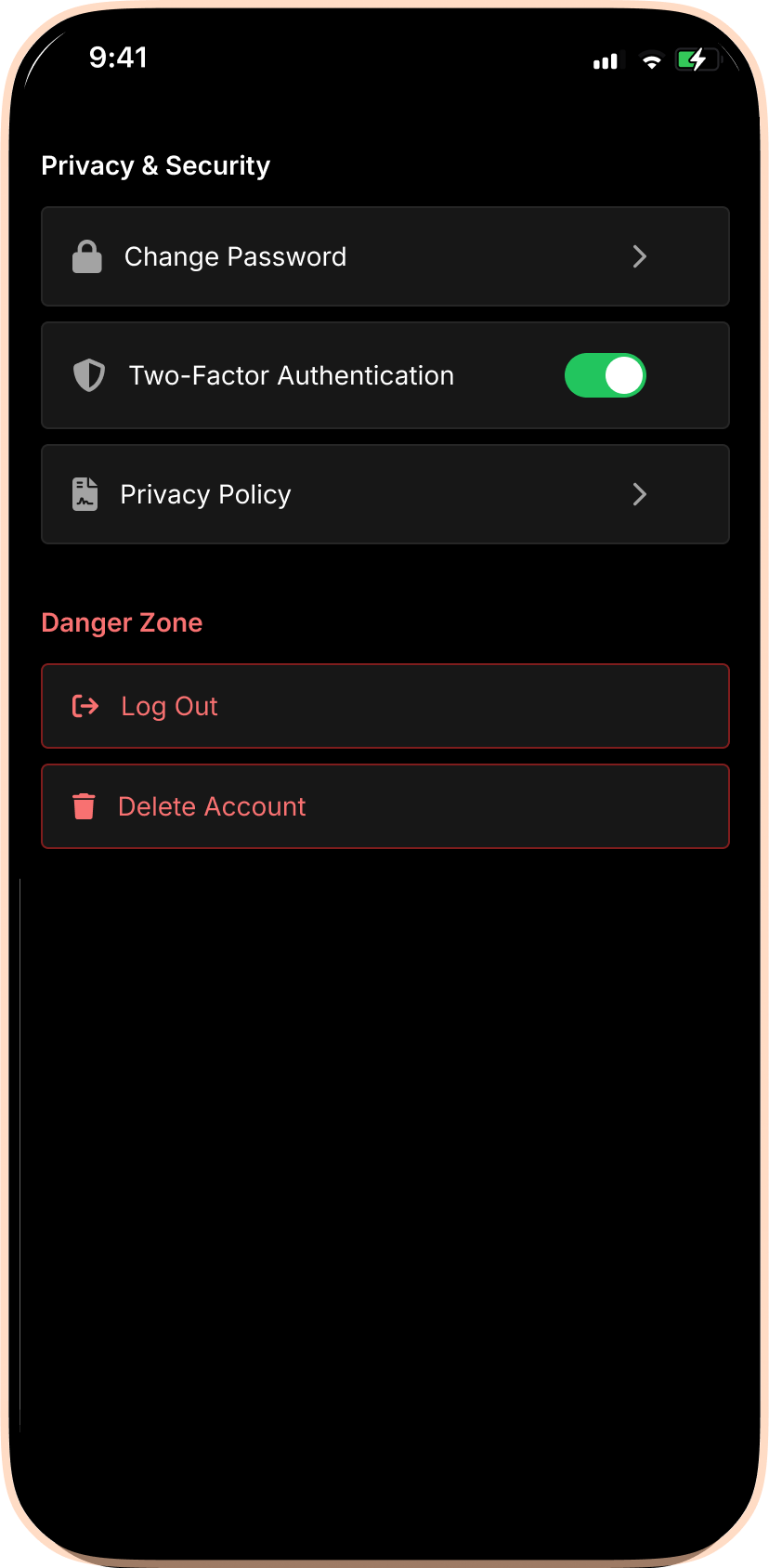
Task: Tap the Two-Factor Authentication label text
Action: point(292,375)
